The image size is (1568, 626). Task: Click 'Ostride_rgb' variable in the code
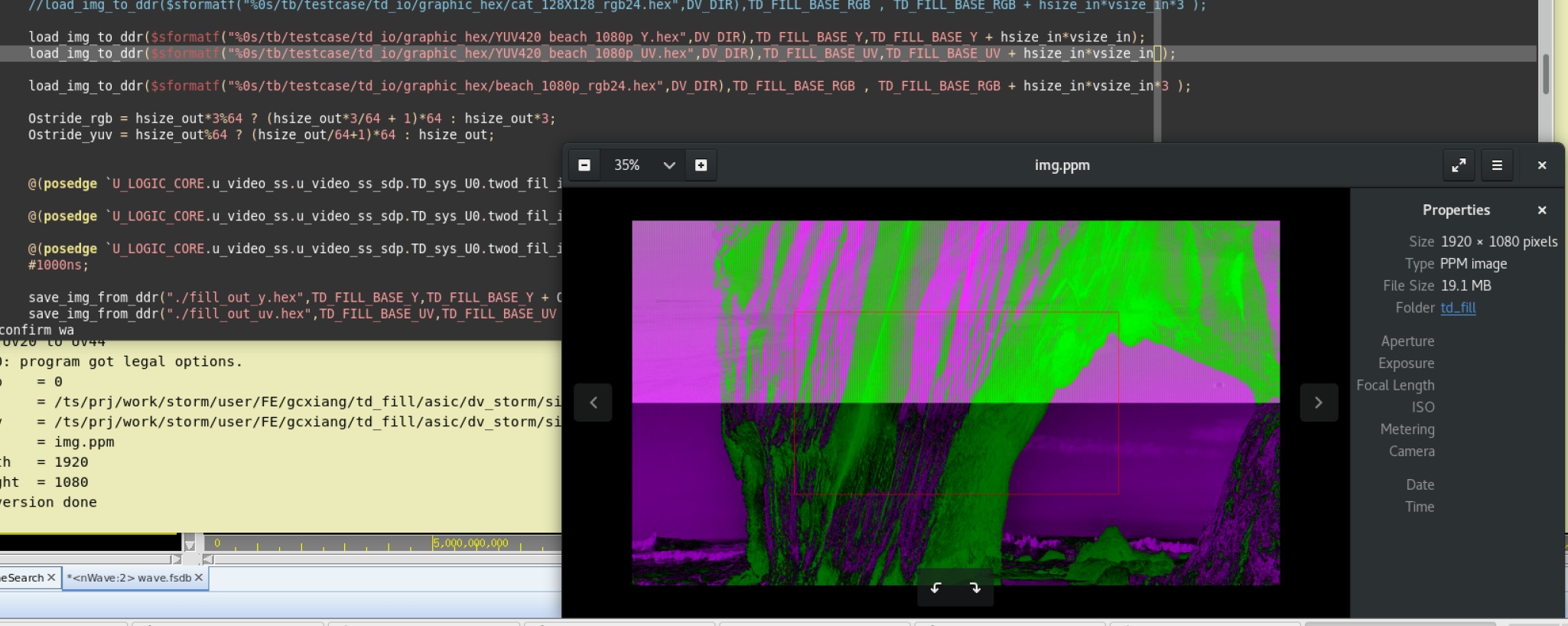(x=70, y=119)
